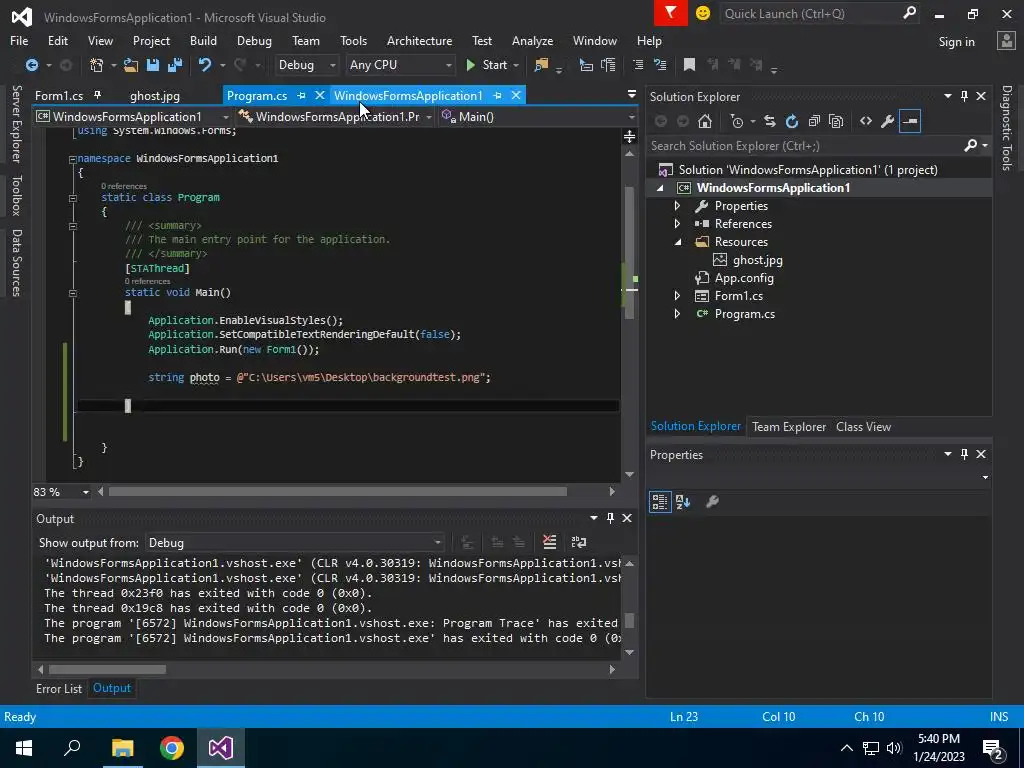Uncomment selected lines via toolbar icon

[x=660, y=65]
